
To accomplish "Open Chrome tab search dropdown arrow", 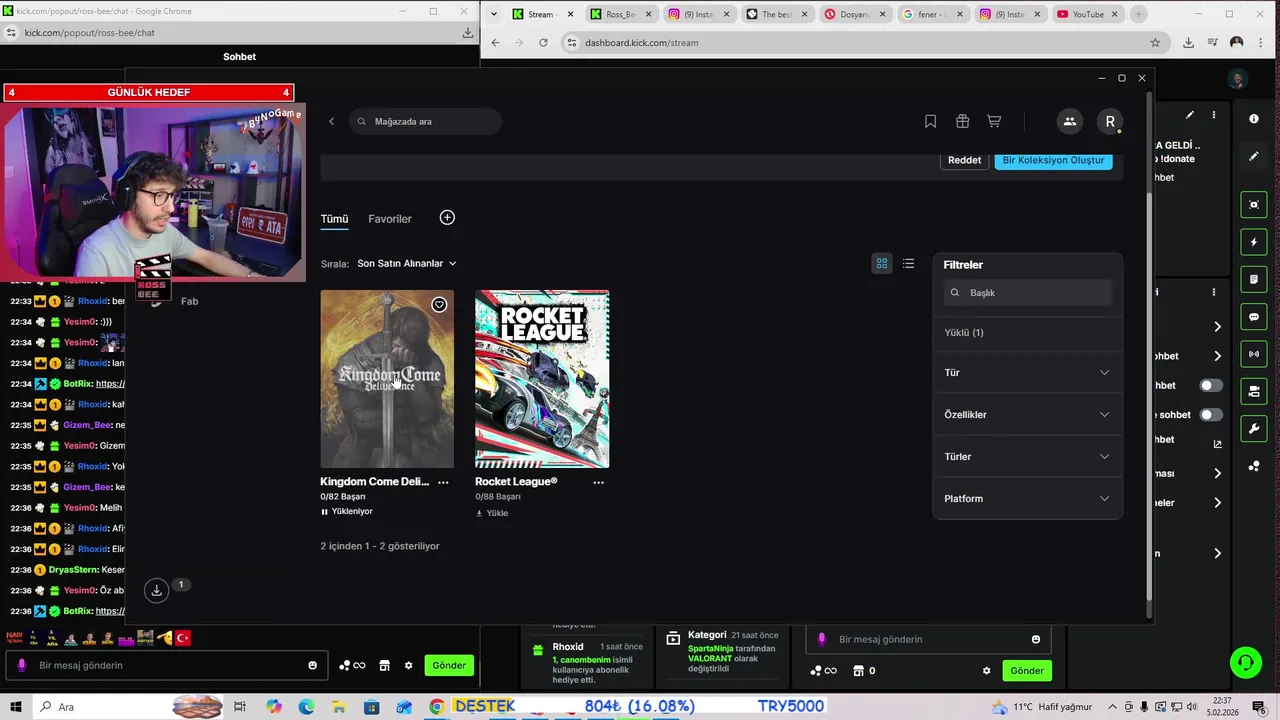I will 493,14.
